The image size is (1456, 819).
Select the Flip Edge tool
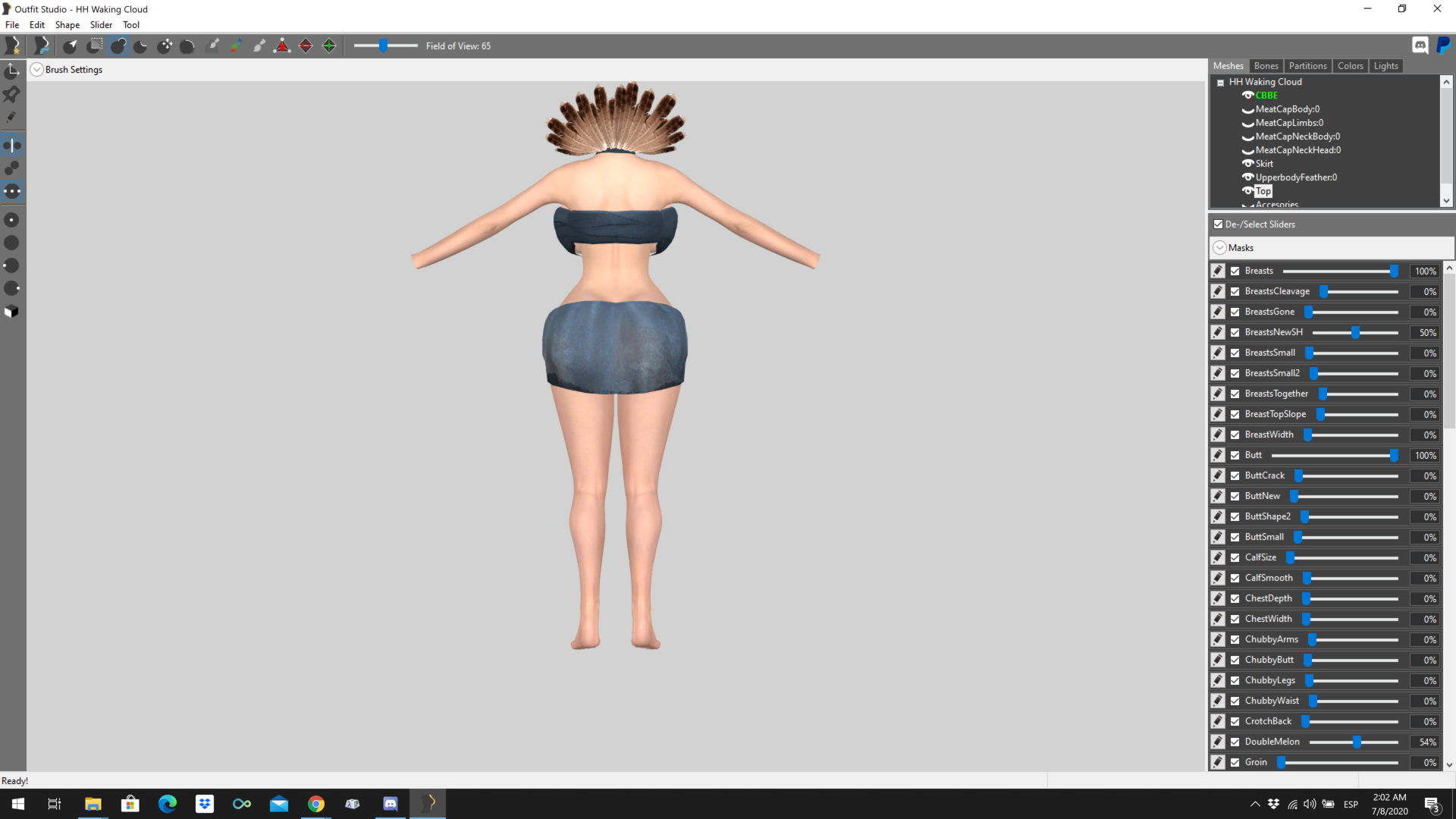coord(306,45)
